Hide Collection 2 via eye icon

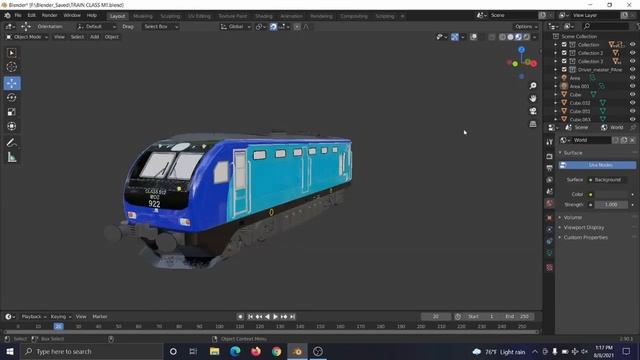pos(632,53)
